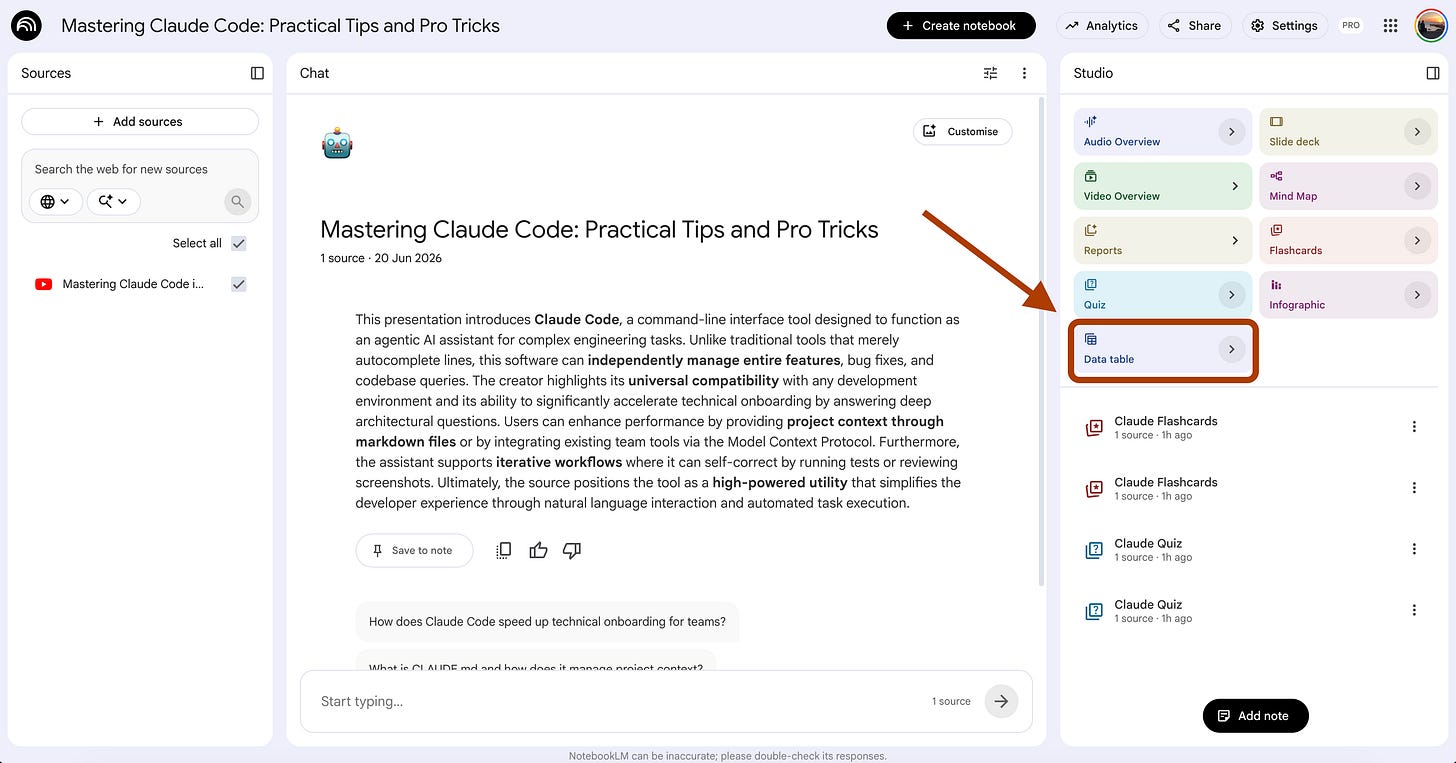Give thumbs up to the summary
The width and height of the screenshot is (1456, 763).
pyautogui.click(x=538, y=550)
